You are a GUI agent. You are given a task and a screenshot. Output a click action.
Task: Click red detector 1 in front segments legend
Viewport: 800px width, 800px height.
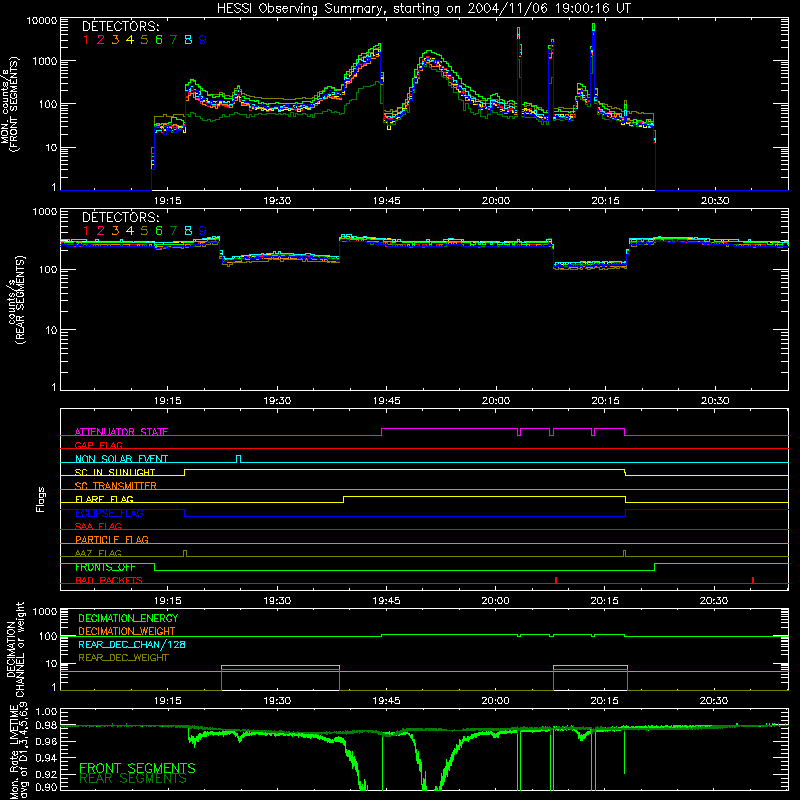[x=86, y=40]
